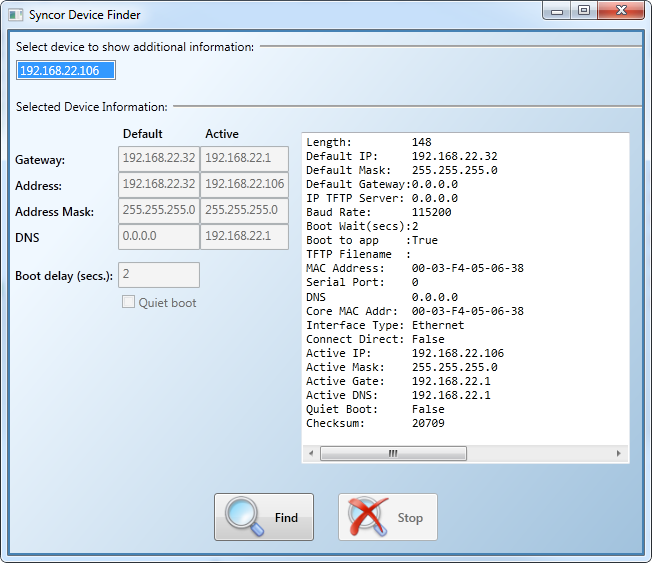
Task: Click the Connect Direct False line
Action: (x=375, y=339)
